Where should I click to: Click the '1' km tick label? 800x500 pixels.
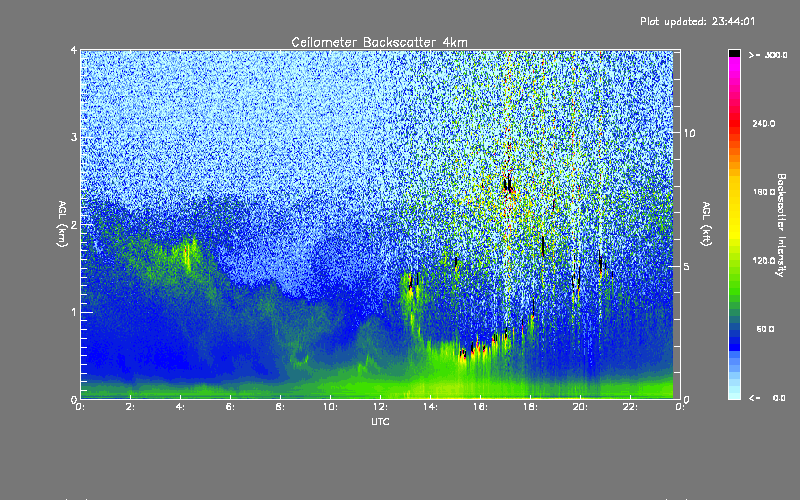point(74,312)
